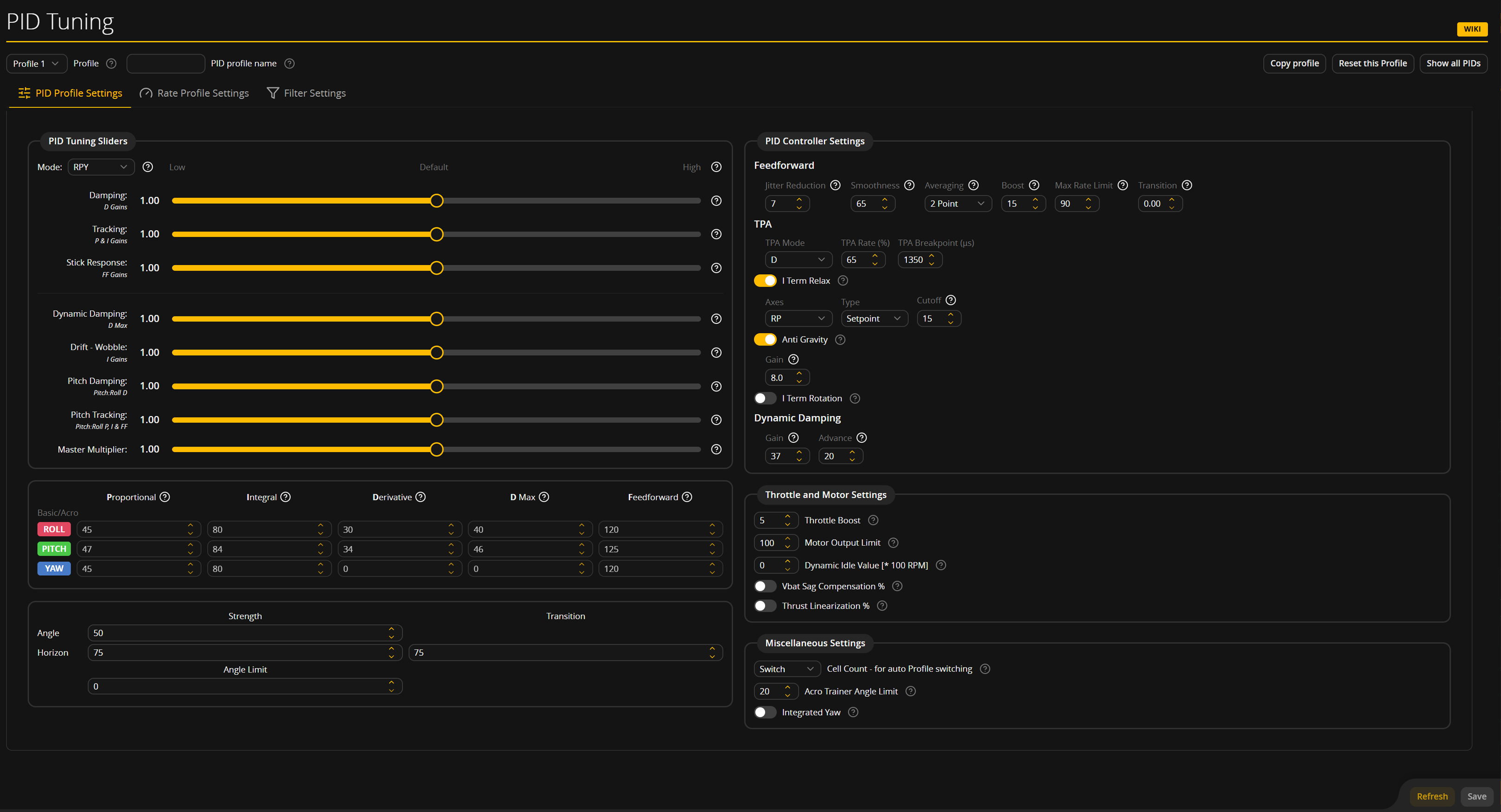Viewport: 1501px width, 812px height.
Task: Show help for Smoothness setting
Action: click(909, 185)
